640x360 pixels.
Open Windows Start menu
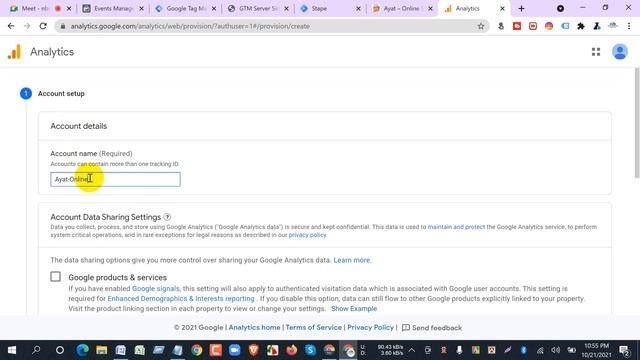(12, 350)
